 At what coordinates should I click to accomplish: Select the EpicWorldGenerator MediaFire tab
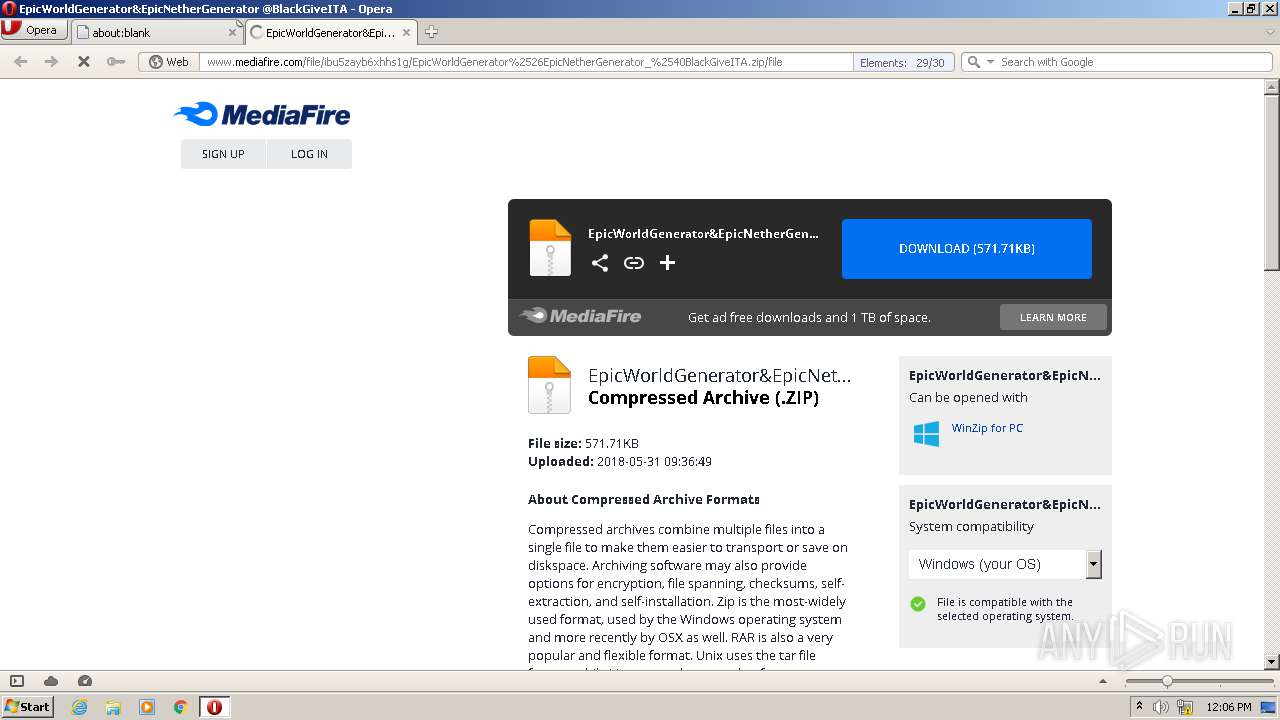pos(331,32)
